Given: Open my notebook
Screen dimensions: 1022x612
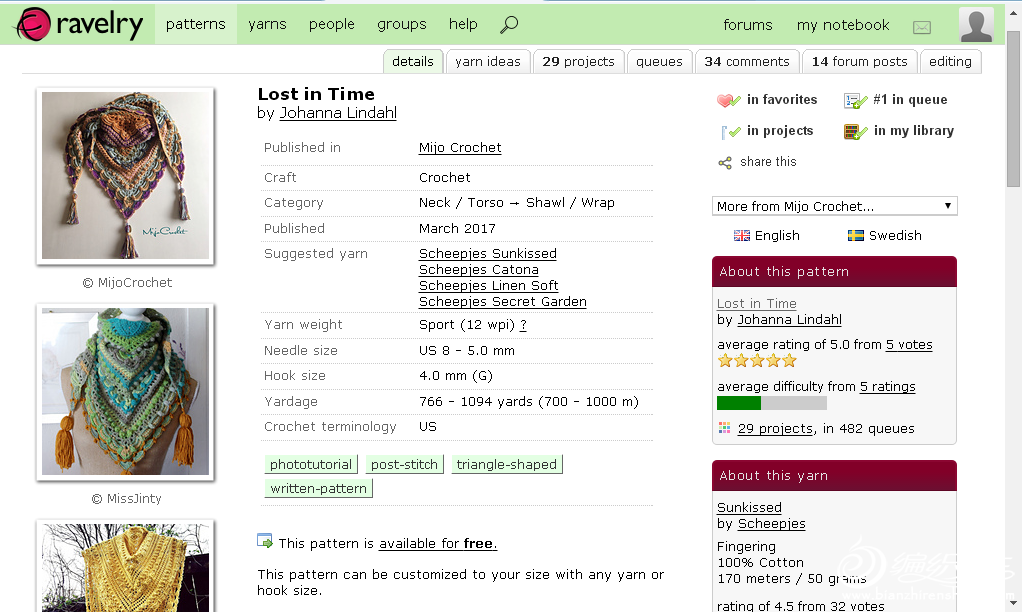Looking at the screenshot, I should (843, 25).
